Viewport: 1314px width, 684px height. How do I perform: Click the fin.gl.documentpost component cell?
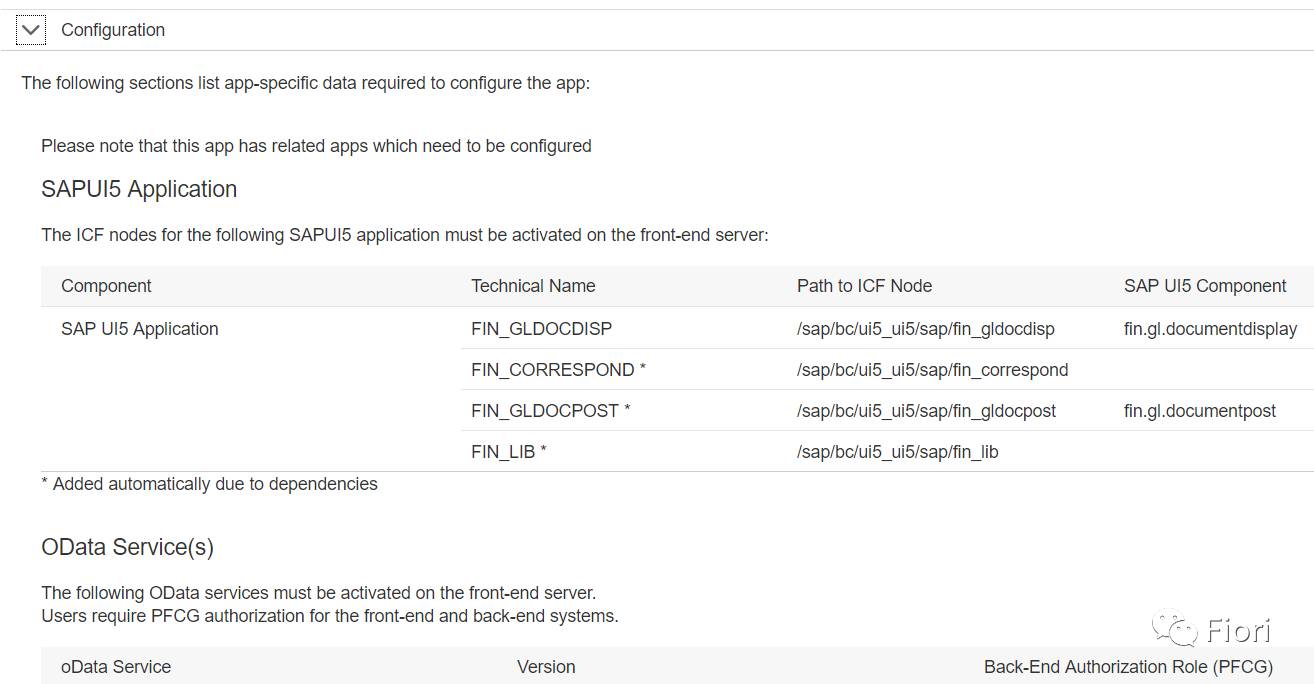[x=1199, y=411]
